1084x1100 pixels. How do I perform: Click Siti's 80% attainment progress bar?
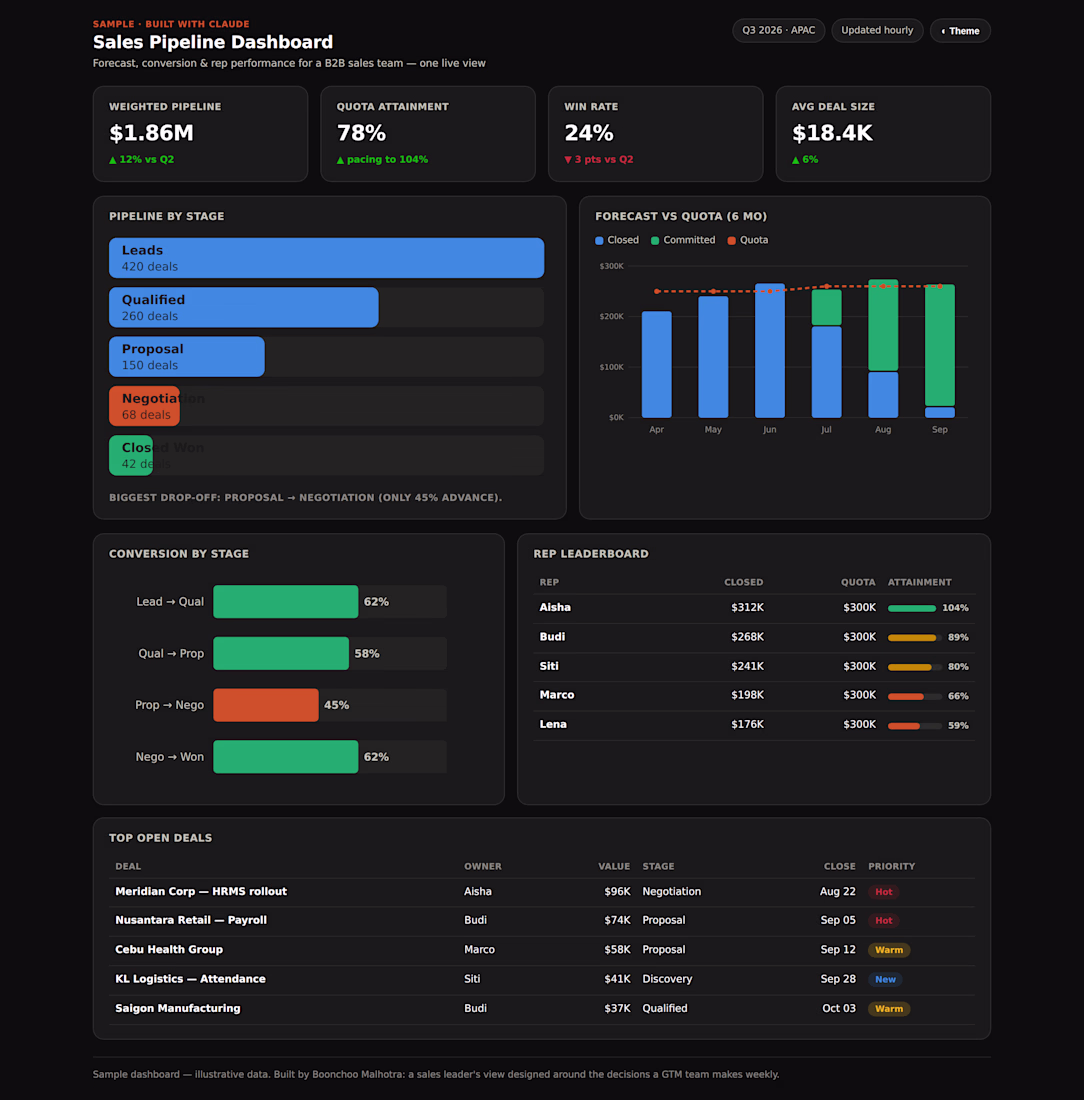coord(914,667)
